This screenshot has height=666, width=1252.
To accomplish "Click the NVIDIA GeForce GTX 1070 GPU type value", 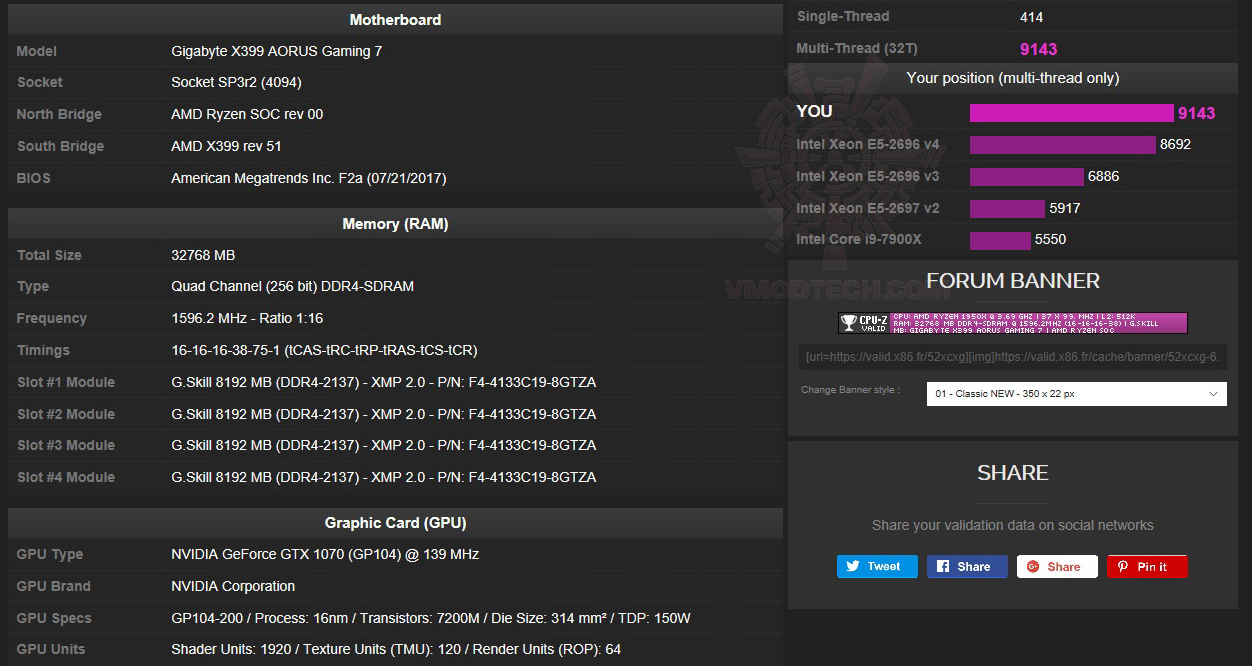I will tap(325, 554).
